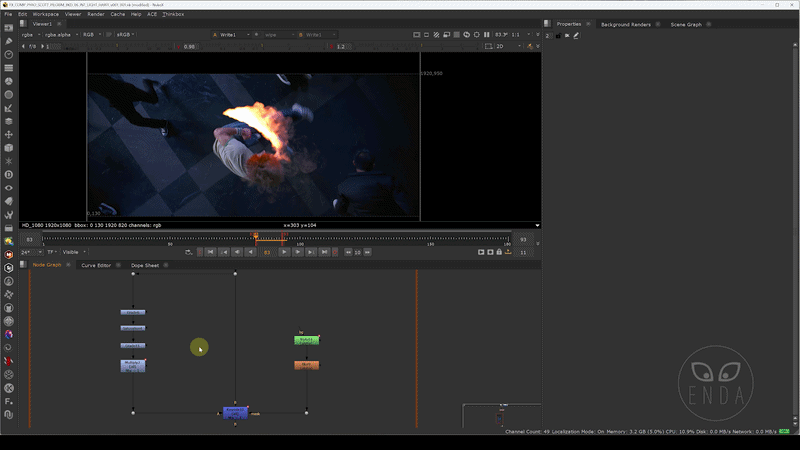Open the Keyer nodes toolbar icon
The height and width of the screenshot is (450, 800).
(9, 108)
